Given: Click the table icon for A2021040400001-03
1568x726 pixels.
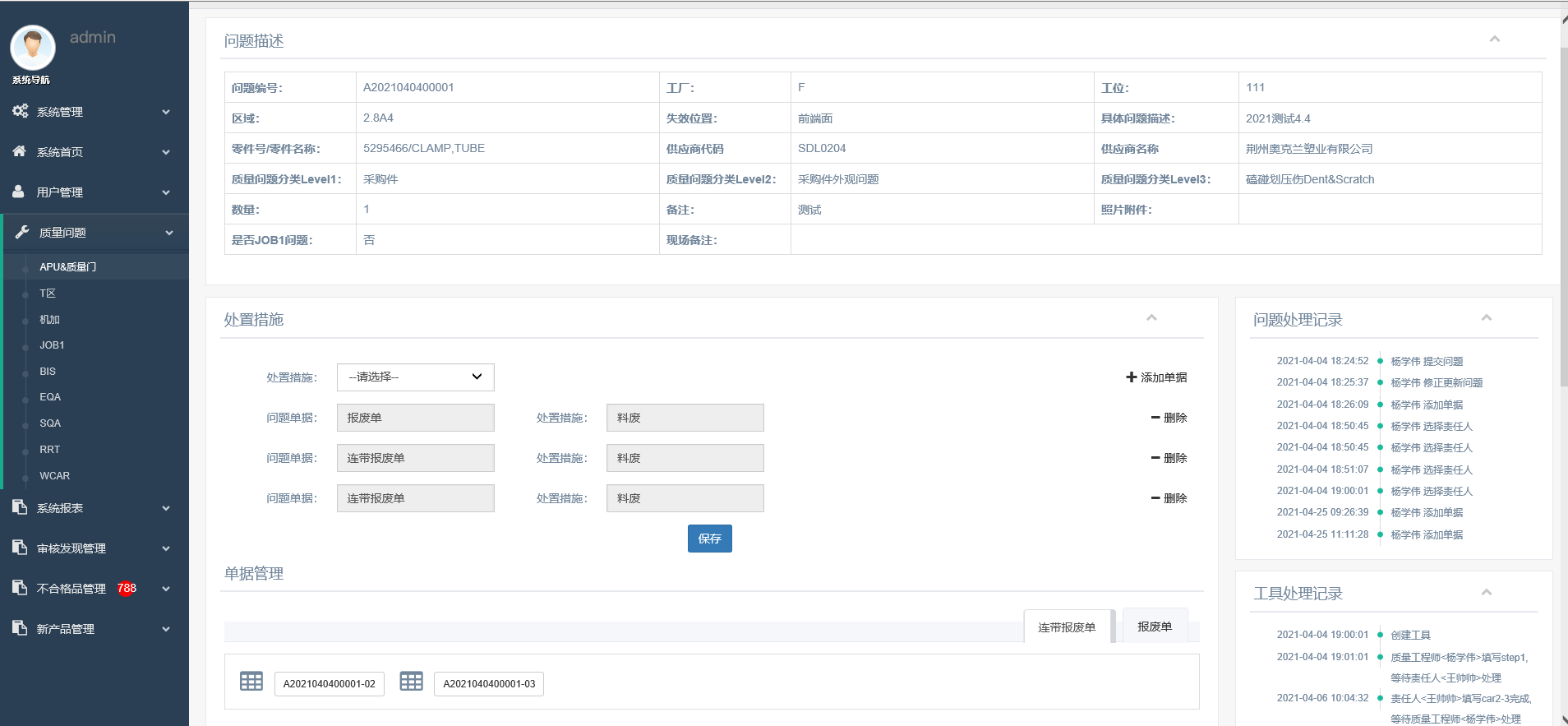Looking at the screenshot, I should point(411,682).
